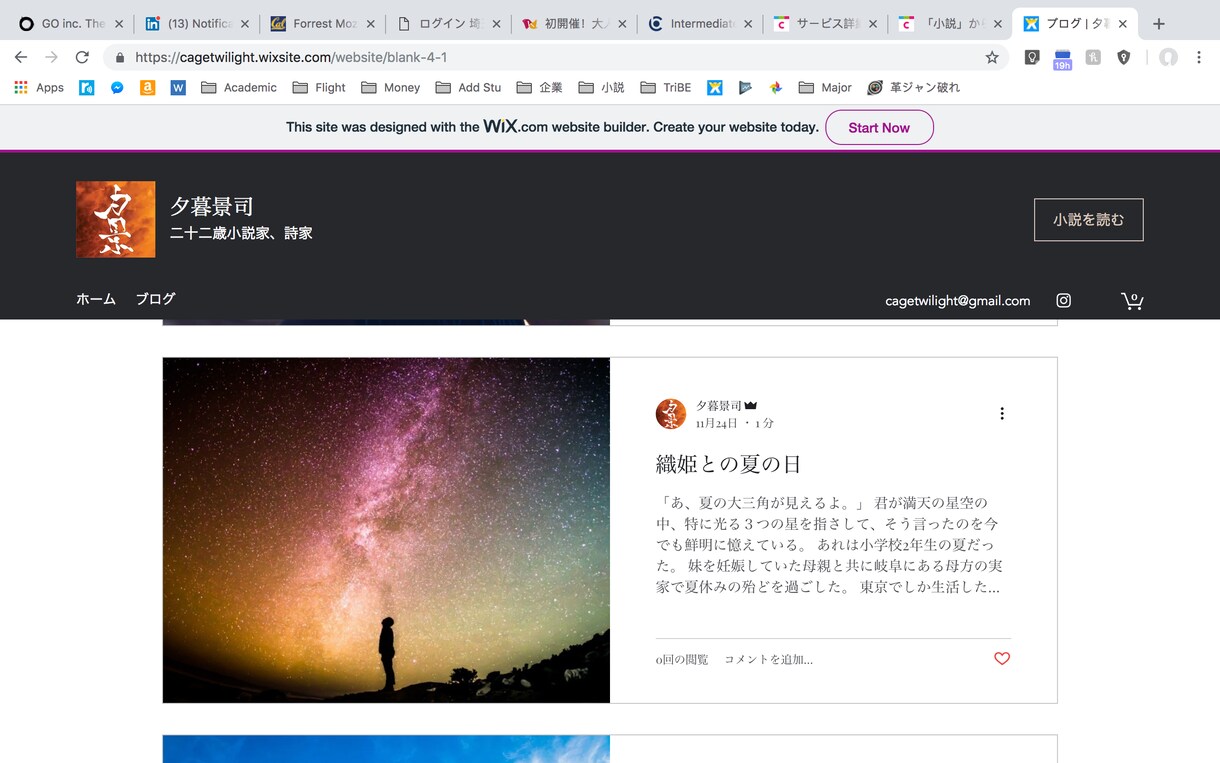The width and height of the screenshot is (1220, 763).
Task: Open the Add Stu bookmarks folder
Action: 468,88
